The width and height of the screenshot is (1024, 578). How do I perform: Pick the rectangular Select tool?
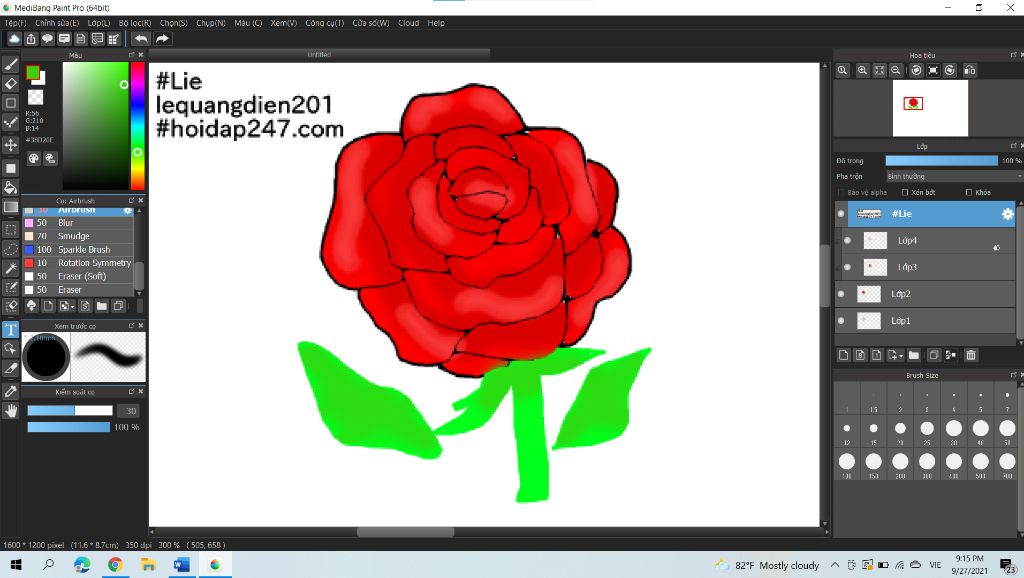coord(10,229)
